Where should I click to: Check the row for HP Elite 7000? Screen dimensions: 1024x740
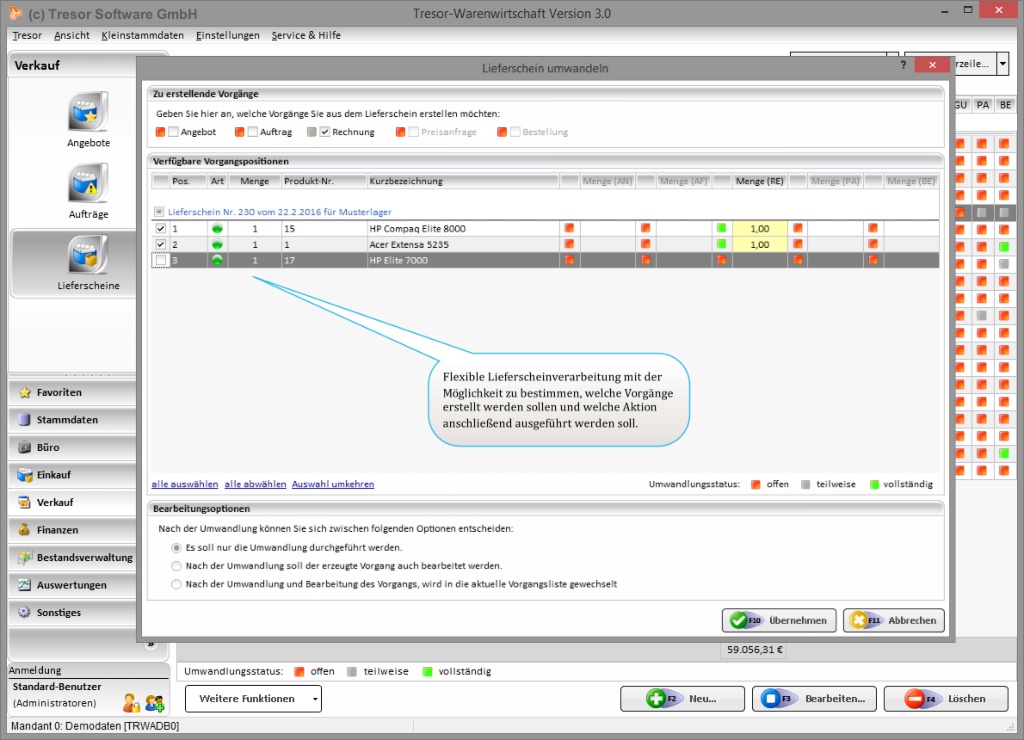[161, 260]
